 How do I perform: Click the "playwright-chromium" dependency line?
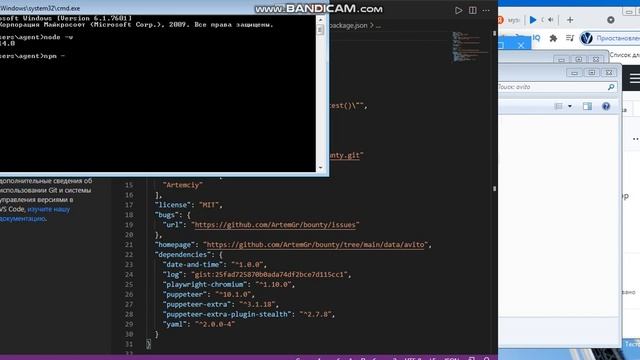coord(229,284)
